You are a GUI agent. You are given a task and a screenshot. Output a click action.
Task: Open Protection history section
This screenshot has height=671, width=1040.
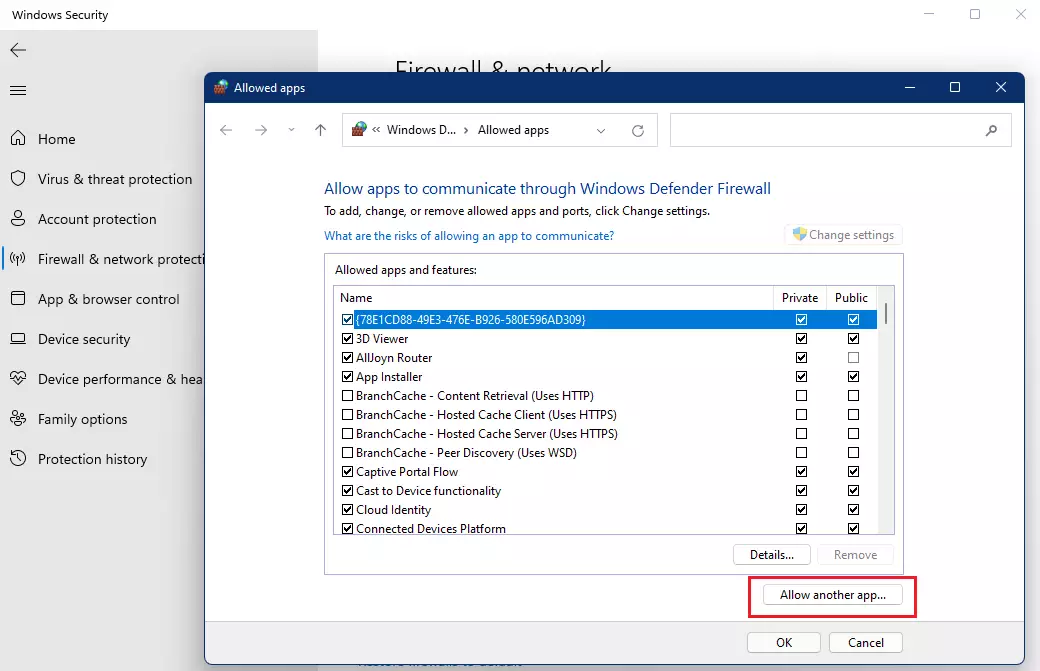(92, 459)
